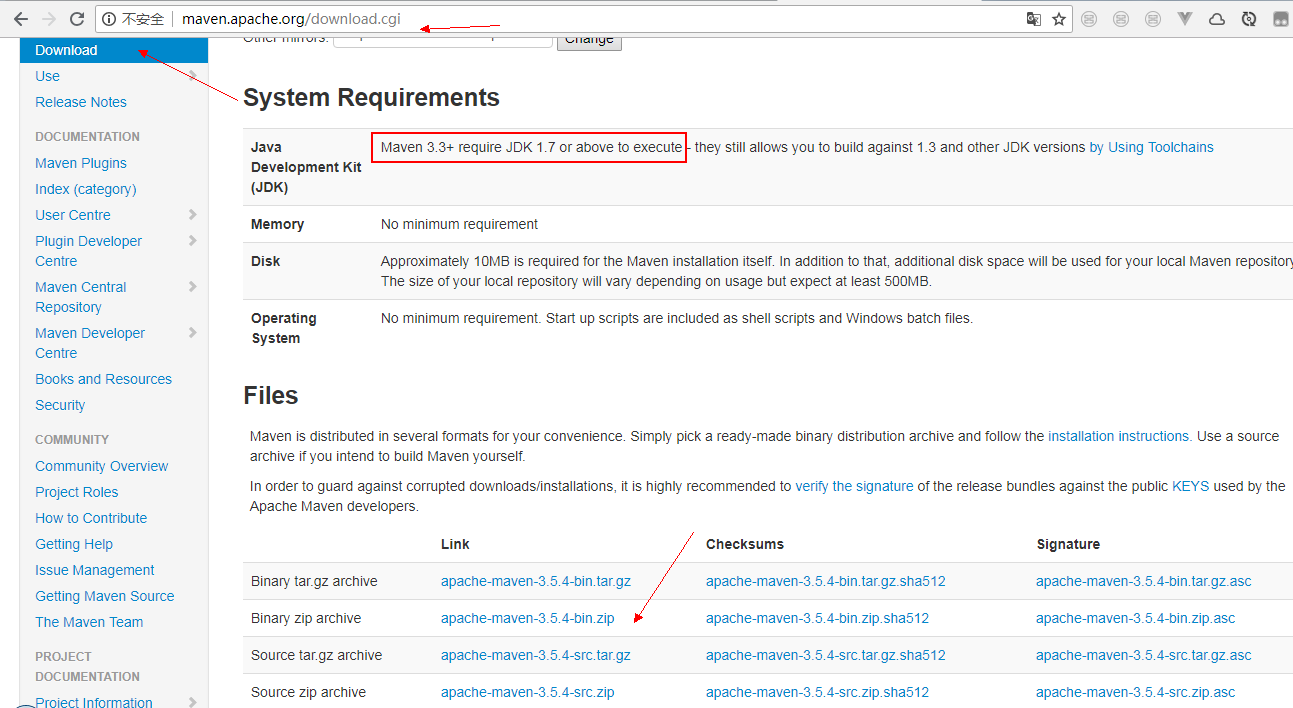Expand the Plugin Developer Centre arrow
The width and height of the screenshot is (1293, 708).
coord(192,241)
